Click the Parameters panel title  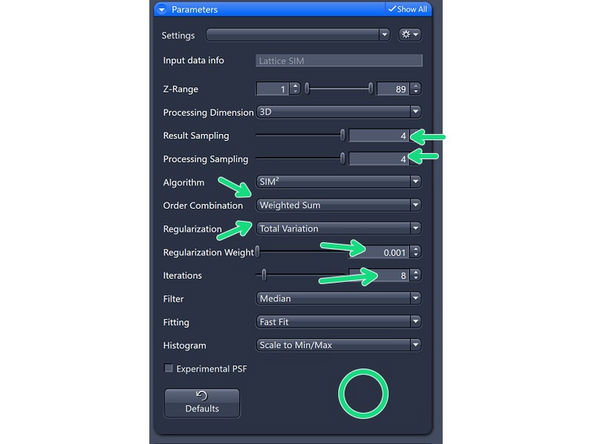click(x=194, y=10)
